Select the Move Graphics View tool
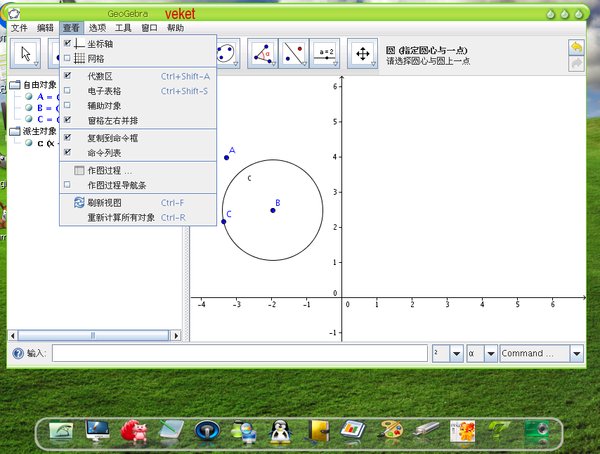The image size is (600, 454). click(x=362, y=53)
